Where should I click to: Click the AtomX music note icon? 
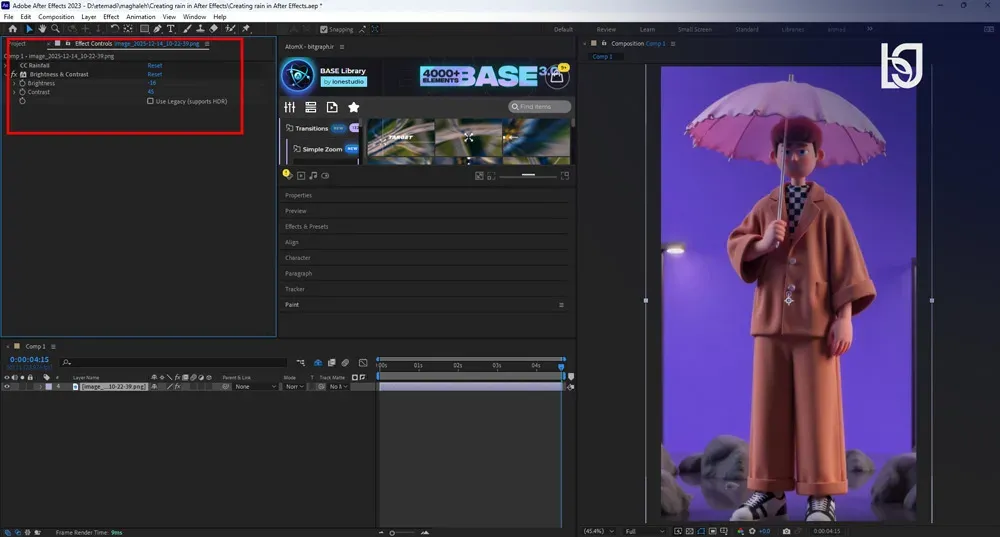click(x=313, y=175)
